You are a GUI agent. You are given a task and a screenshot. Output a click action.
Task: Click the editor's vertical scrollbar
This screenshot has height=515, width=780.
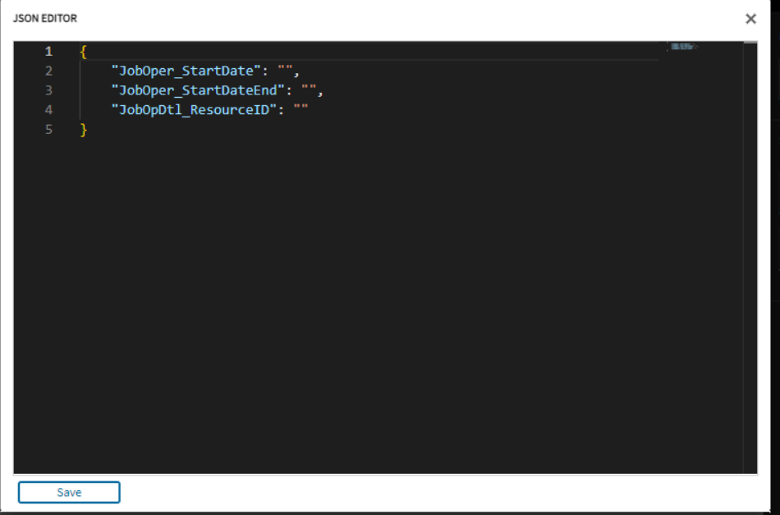point(750,258)
